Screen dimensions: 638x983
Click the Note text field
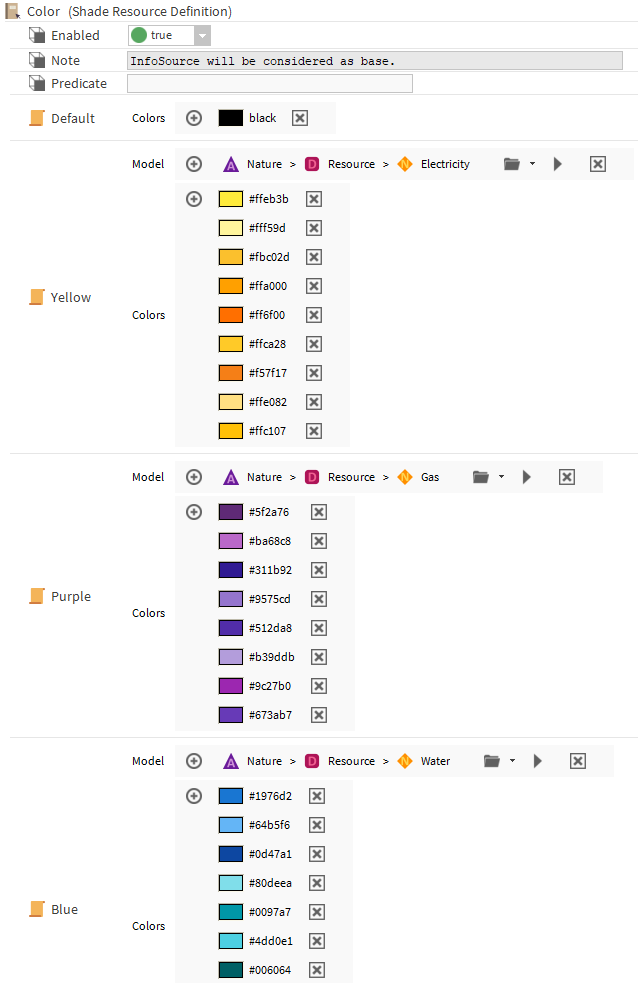pos(375,61)
